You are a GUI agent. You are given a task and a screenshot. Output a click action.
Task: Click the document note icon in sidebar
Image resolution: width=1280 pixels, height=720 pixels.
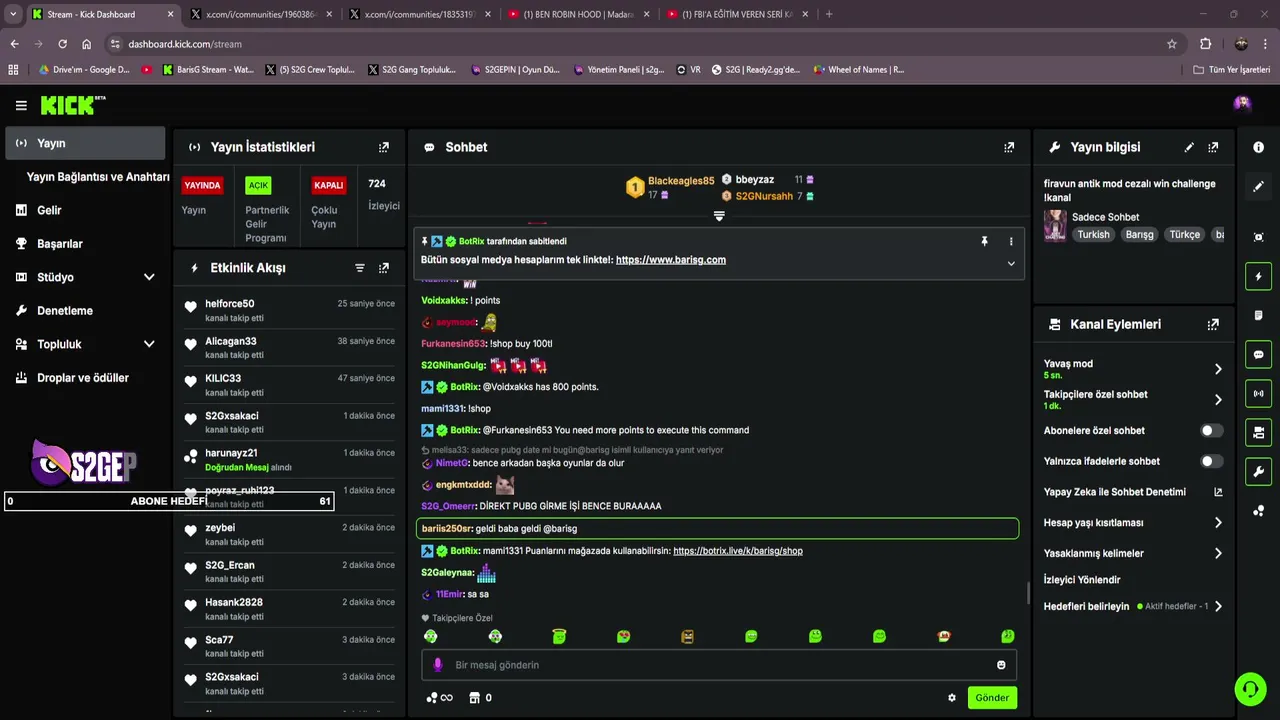point(1258,315)
